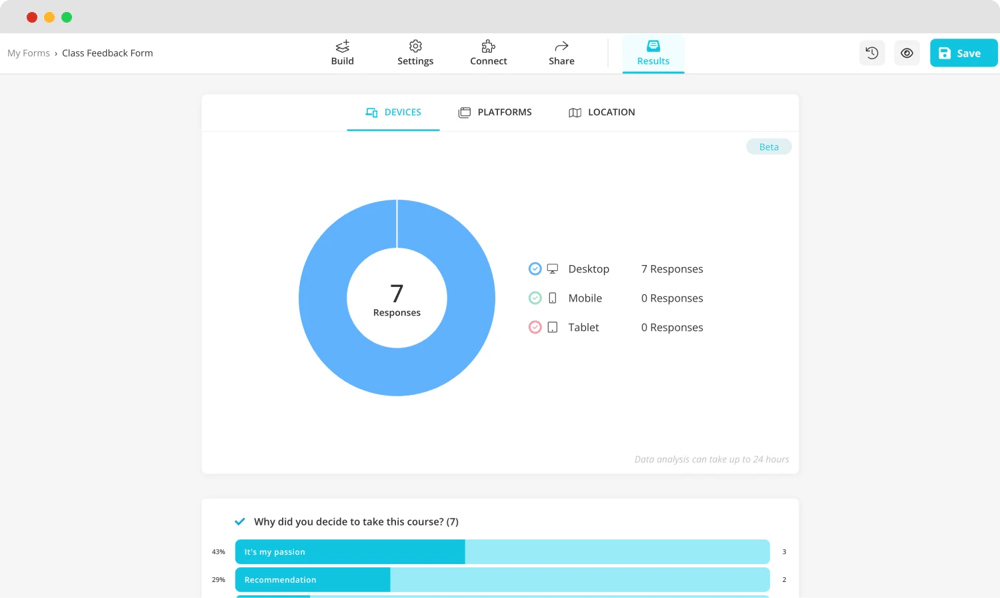Switch to the Platforms tab
This screenshot has width=1000, height=598.
coord(495,112)
